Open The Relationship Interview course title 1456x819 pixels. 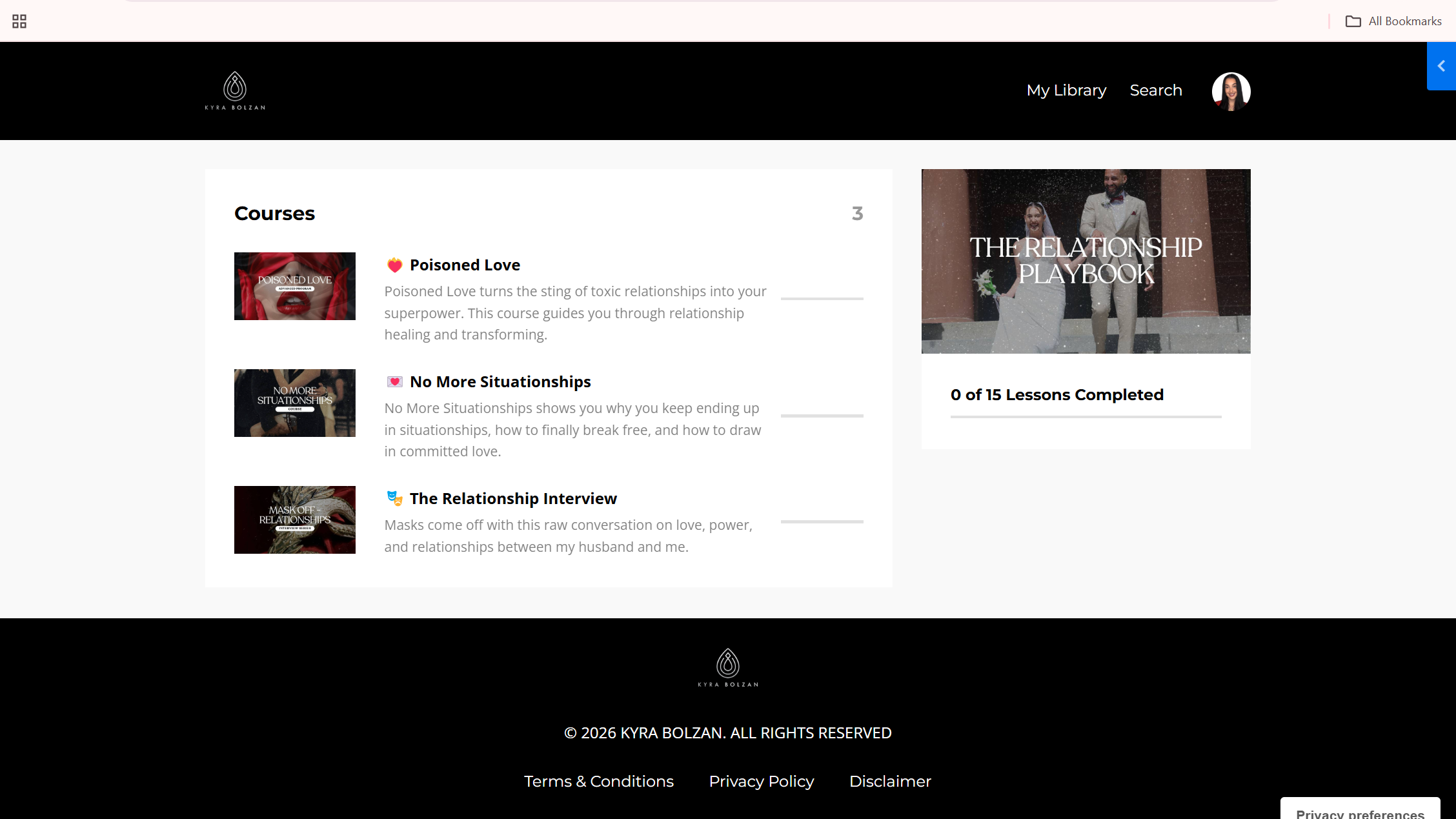tap(513, 499)
